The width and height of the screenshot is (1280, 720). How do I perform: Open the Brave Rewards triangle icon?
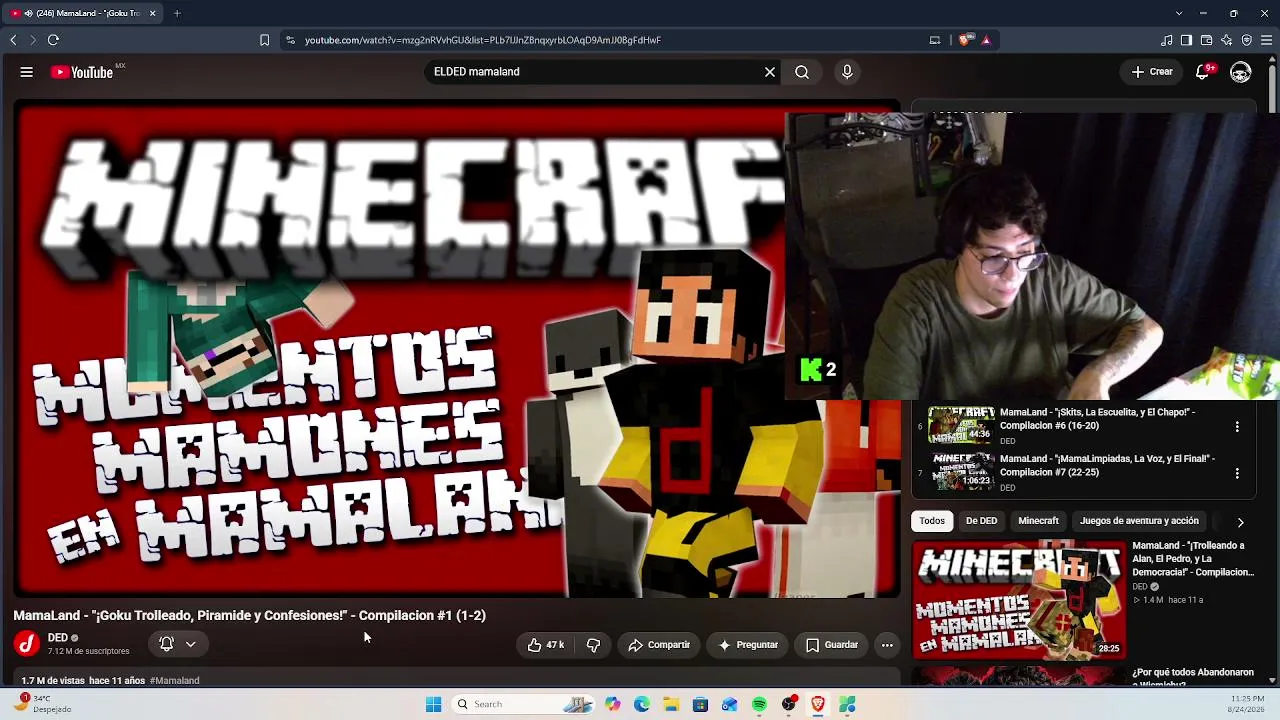[986, 40]
